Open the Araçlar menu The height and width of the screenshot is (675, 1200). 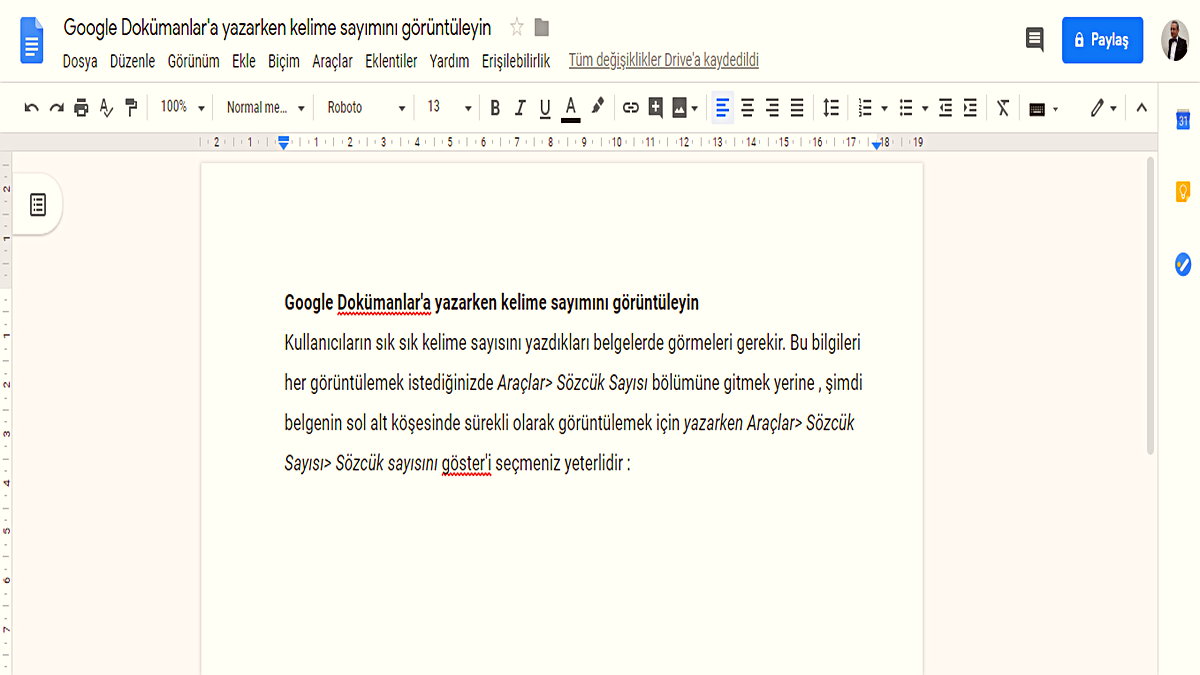332,61
